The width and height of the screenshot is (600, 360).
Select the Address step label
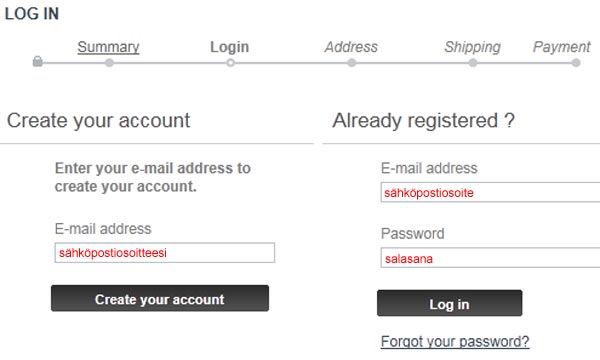(x=351, y=47)
